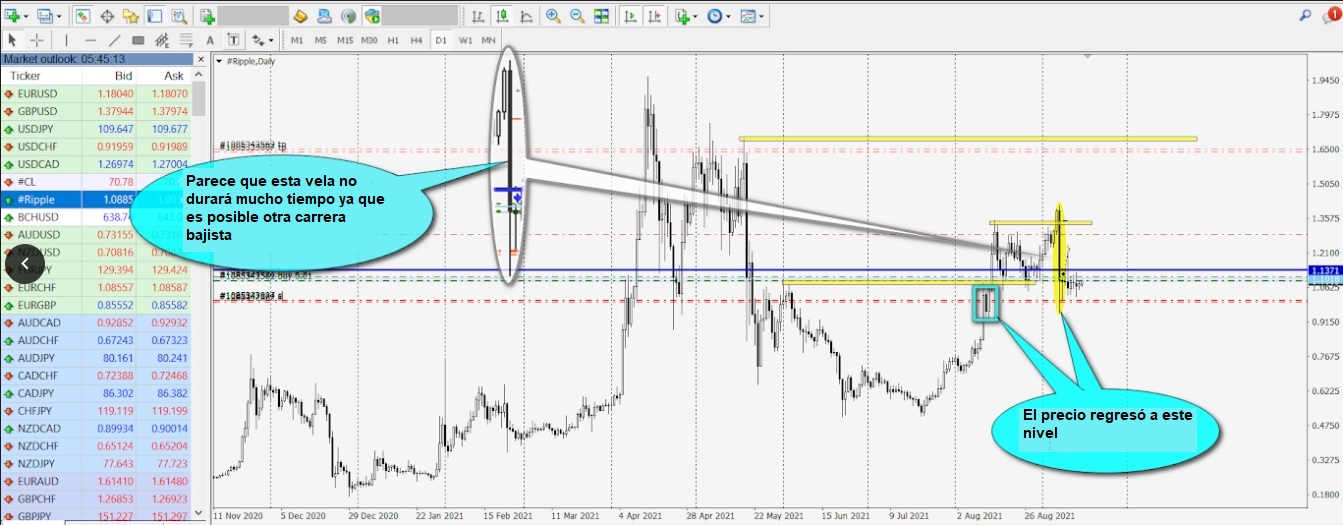Expand the periodicity clock dropdown
Image resolution: width=1343 pixels, height=525 pixels.
tap(729, 16)
